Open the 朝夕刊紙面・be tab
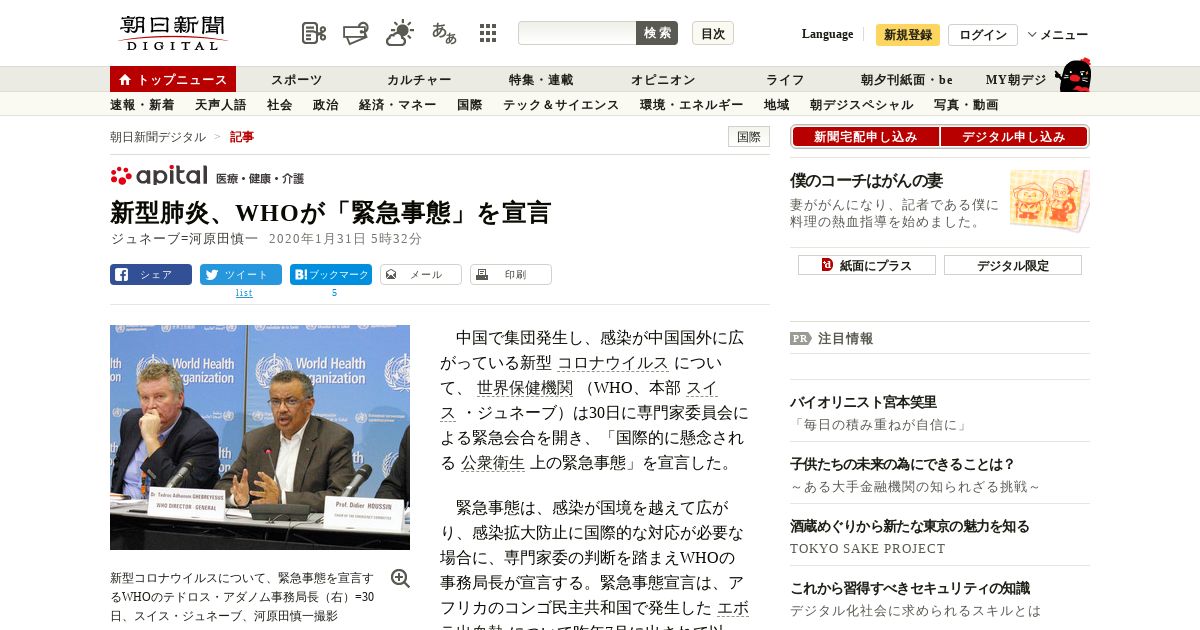 pyautogui.click(x=907, y=79)
